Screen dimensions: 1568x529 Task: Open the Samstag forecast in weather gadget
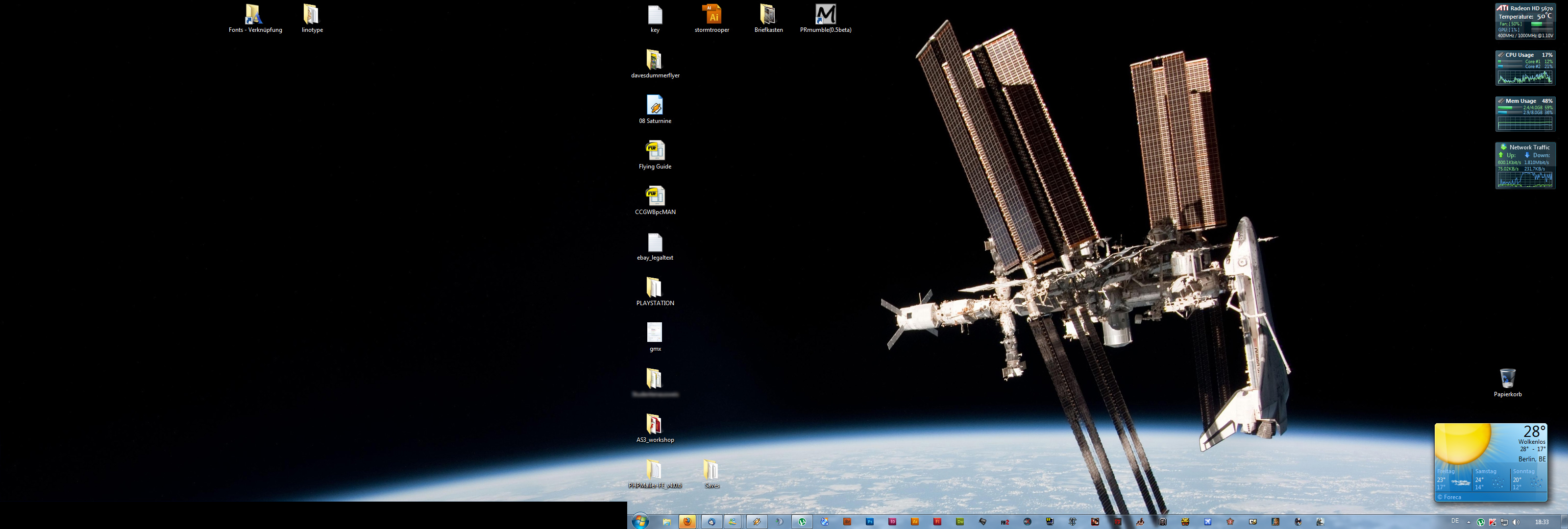point(1491,479)
